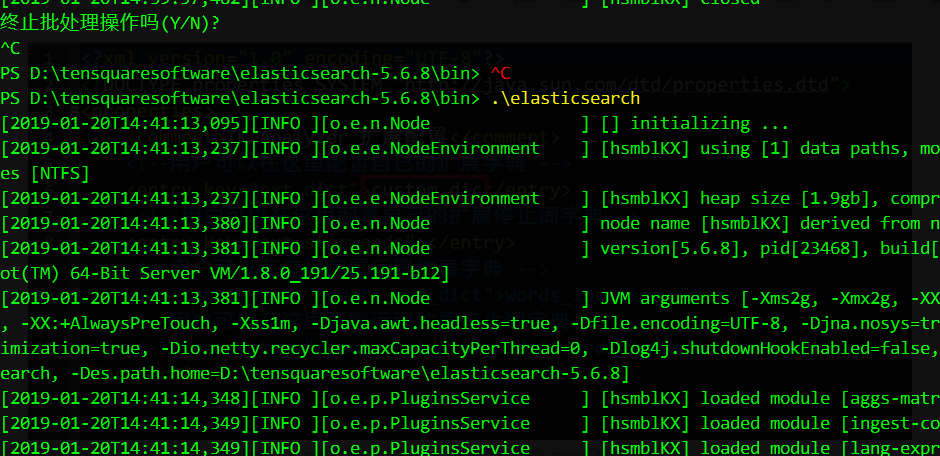This screenshot has height=456, width=940.
Task: Click 'imization=true' at the wrapped line start
Action: coord(70,349)
